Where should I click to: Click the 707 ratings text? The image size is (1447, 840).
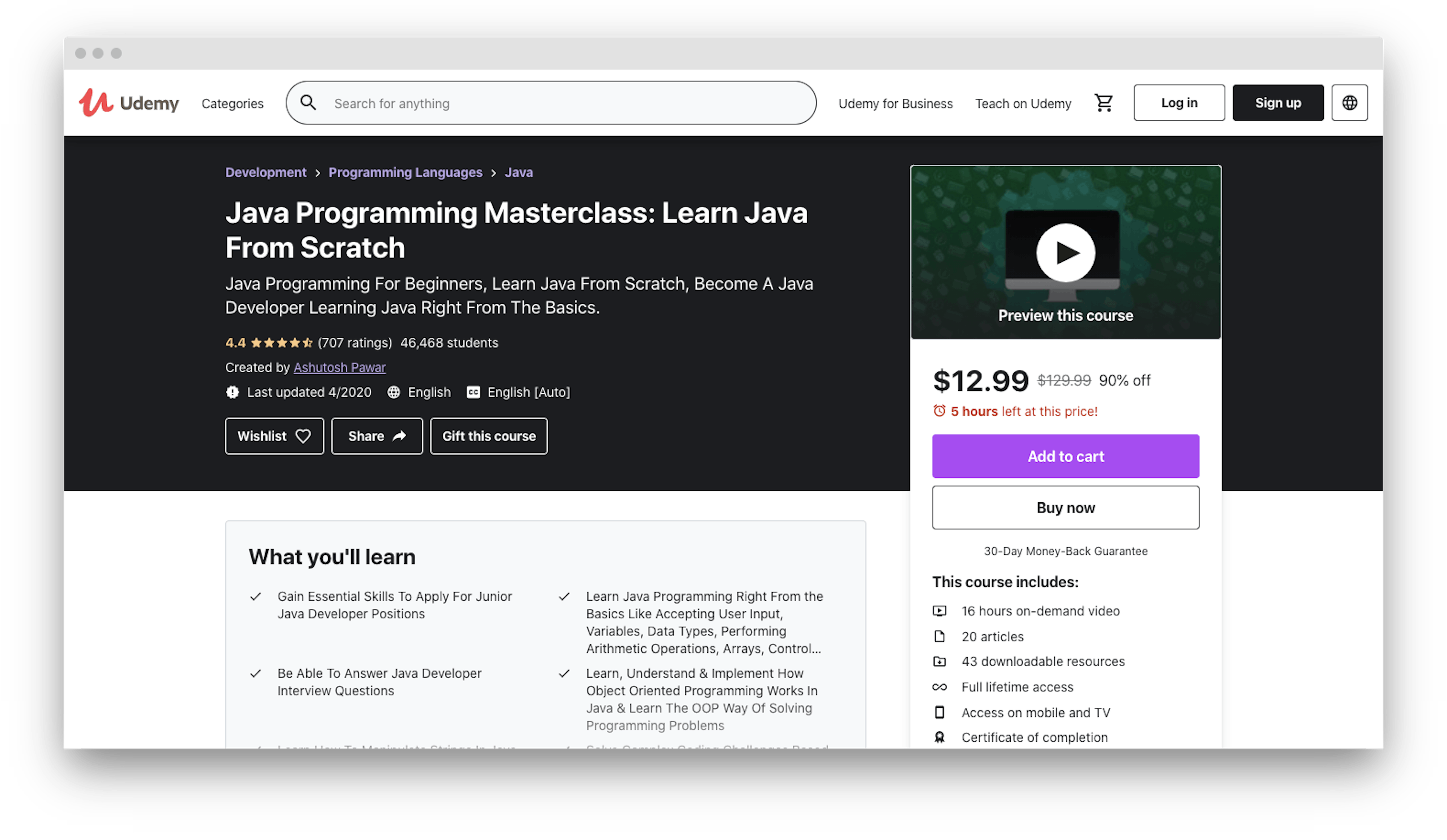point(355,343)
